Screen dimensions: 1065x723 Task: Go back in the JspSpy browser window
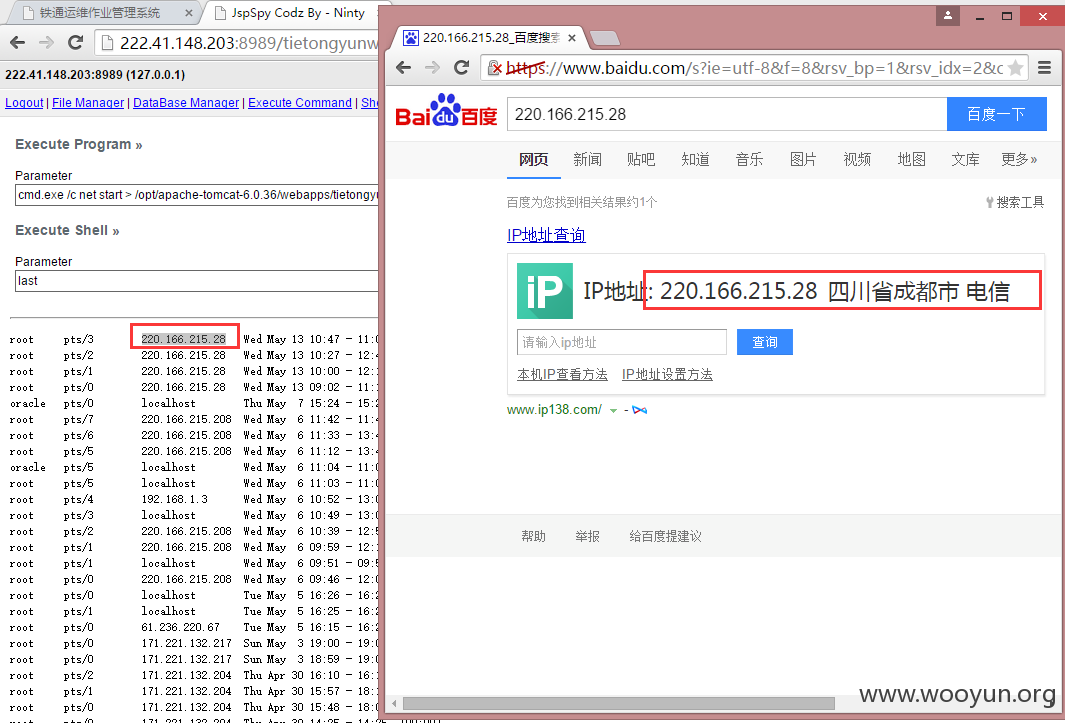pos(17,43)
